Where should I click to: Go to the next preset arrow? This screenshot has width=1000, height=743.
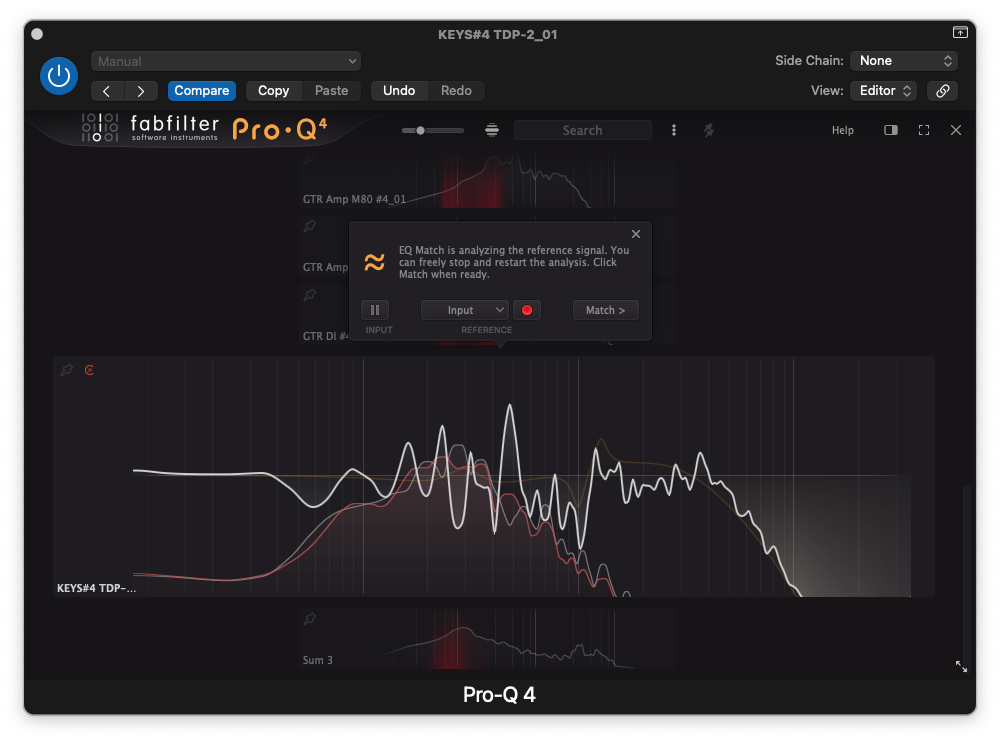coord(141,91)
